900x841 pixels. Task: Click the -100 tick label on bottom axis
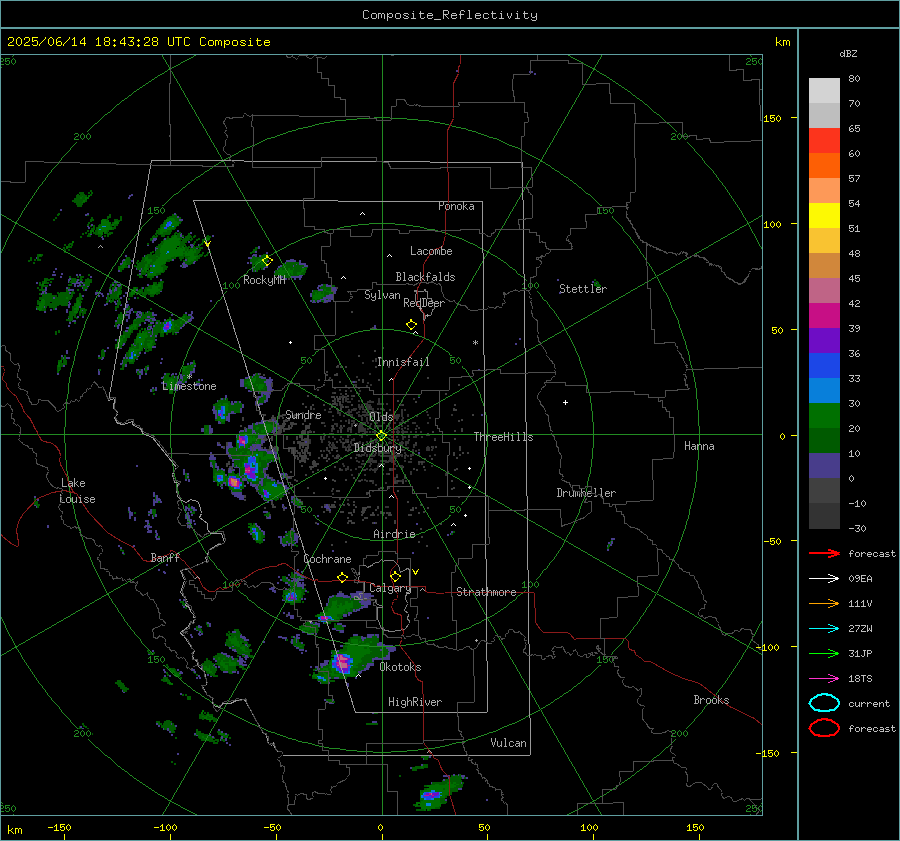tap(165, 827)
